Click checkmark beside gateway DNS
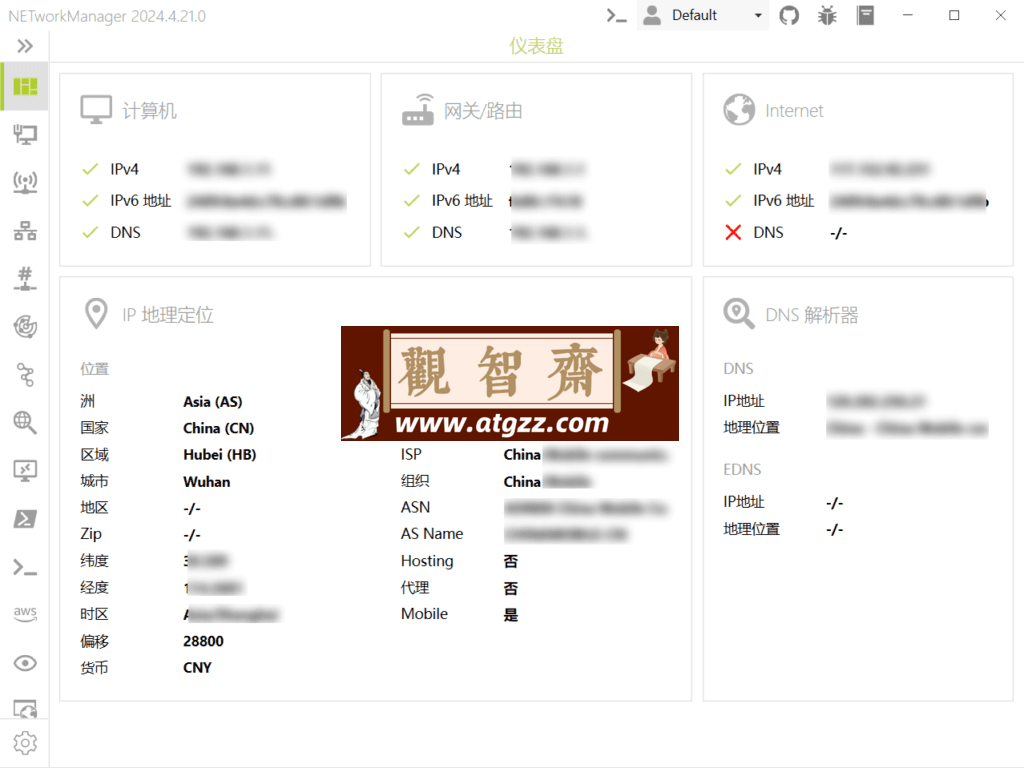Screen dimensions: 1024x768 (411, 232)
